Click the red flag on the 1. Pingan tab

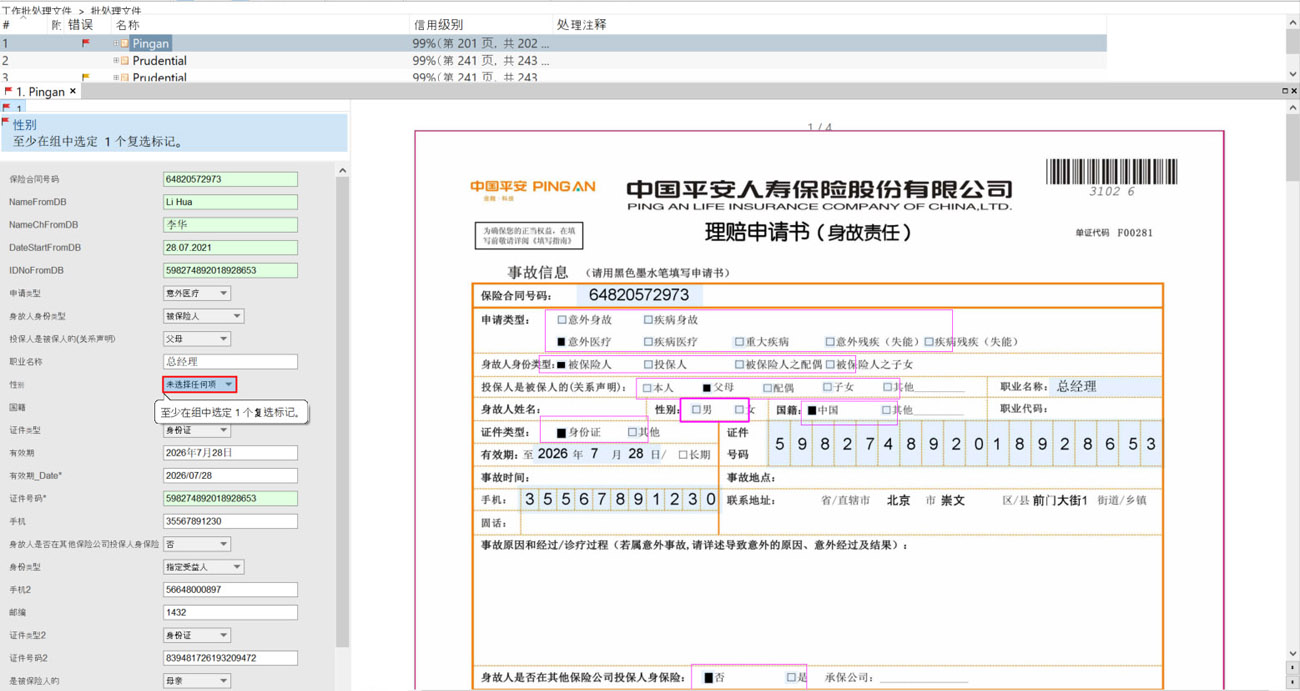9,91
